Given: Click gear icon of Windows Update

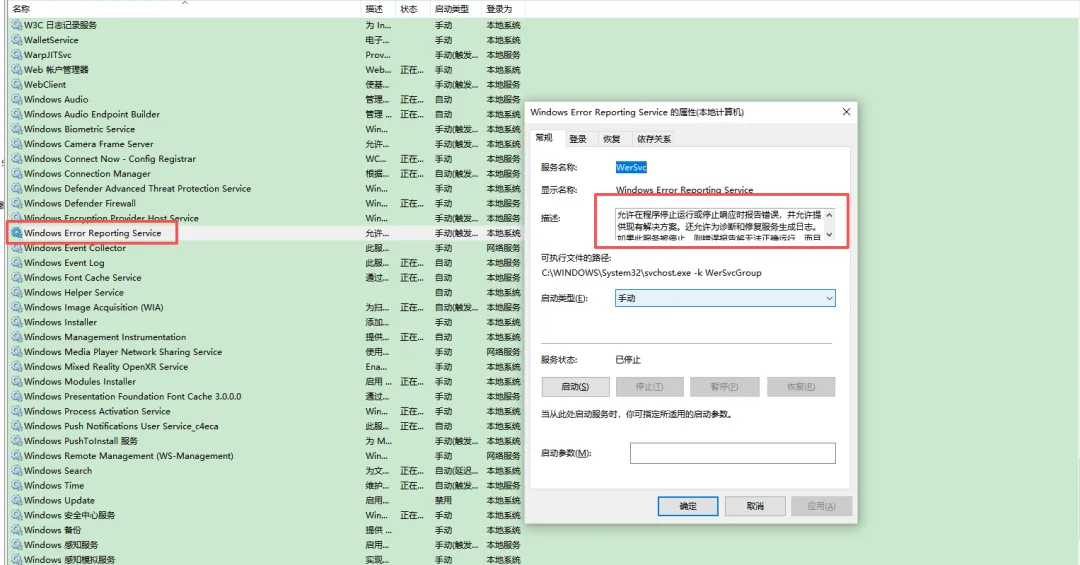Looking at the screenshot, I should coord(17,500).
